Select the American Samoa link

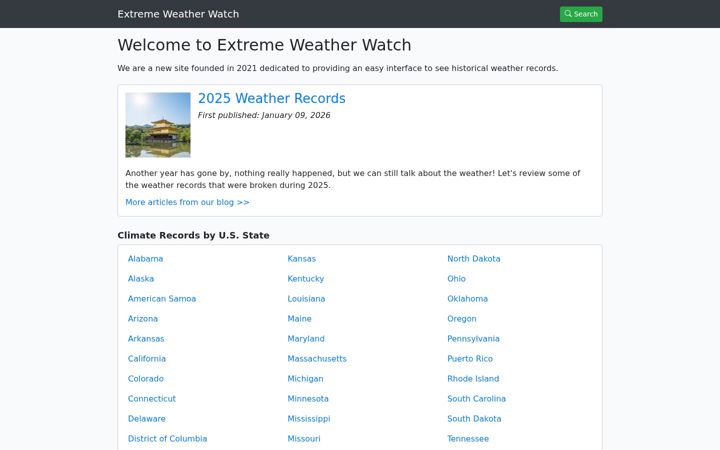tap(162, 299)
